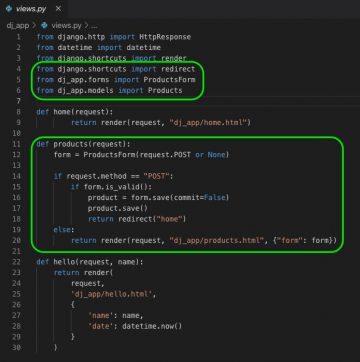Click the "dj_app/products.html" string on line 20

[216, 240]
